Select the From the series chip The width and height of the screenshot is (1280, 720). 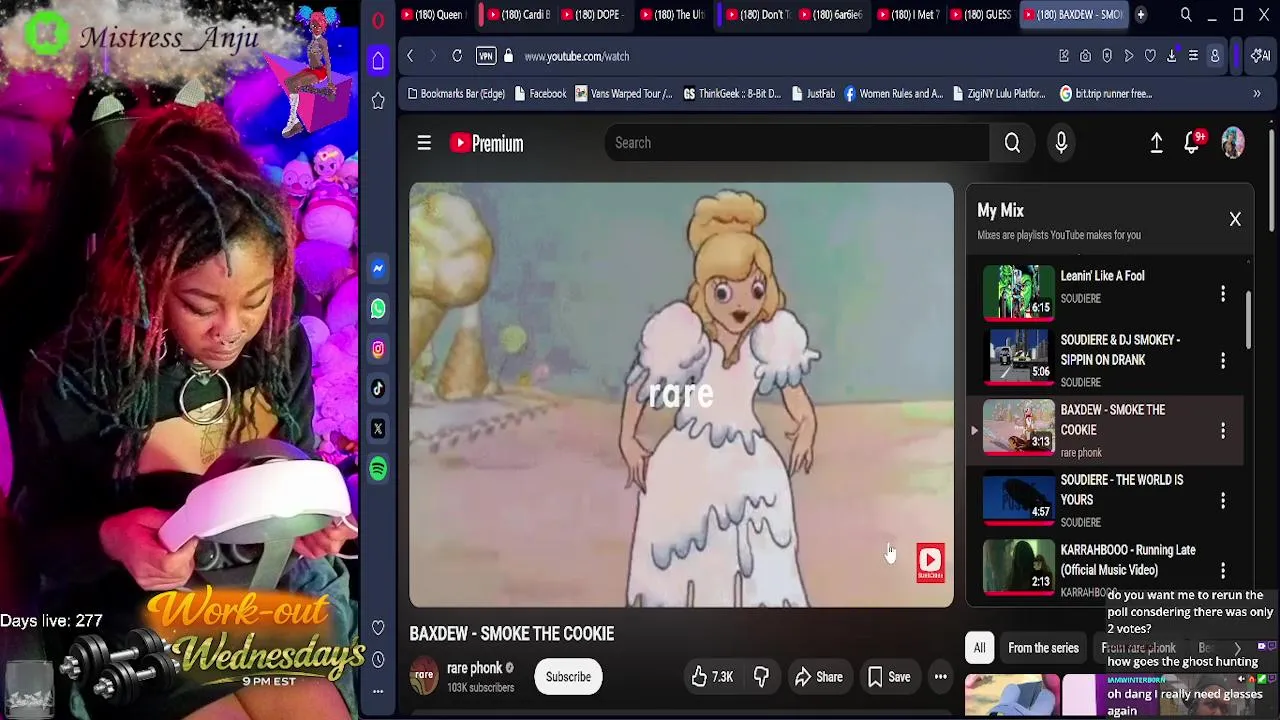pyautogui.click(x=1043, y=648)
